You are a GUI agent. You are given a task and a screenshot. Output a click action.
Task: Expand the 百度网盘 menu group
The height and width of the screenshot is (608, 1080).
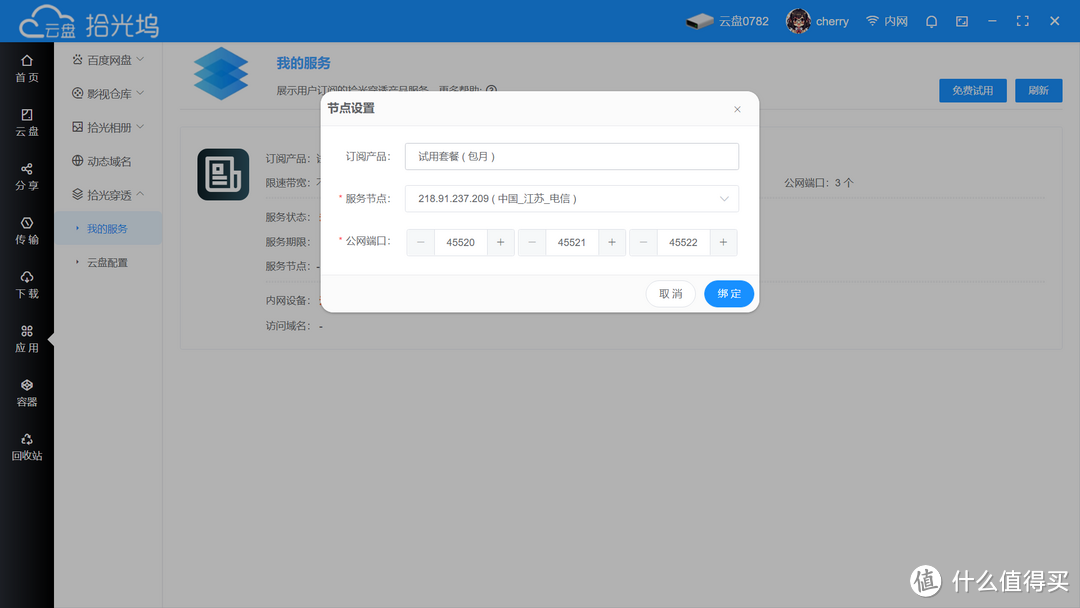coord(108,60)
